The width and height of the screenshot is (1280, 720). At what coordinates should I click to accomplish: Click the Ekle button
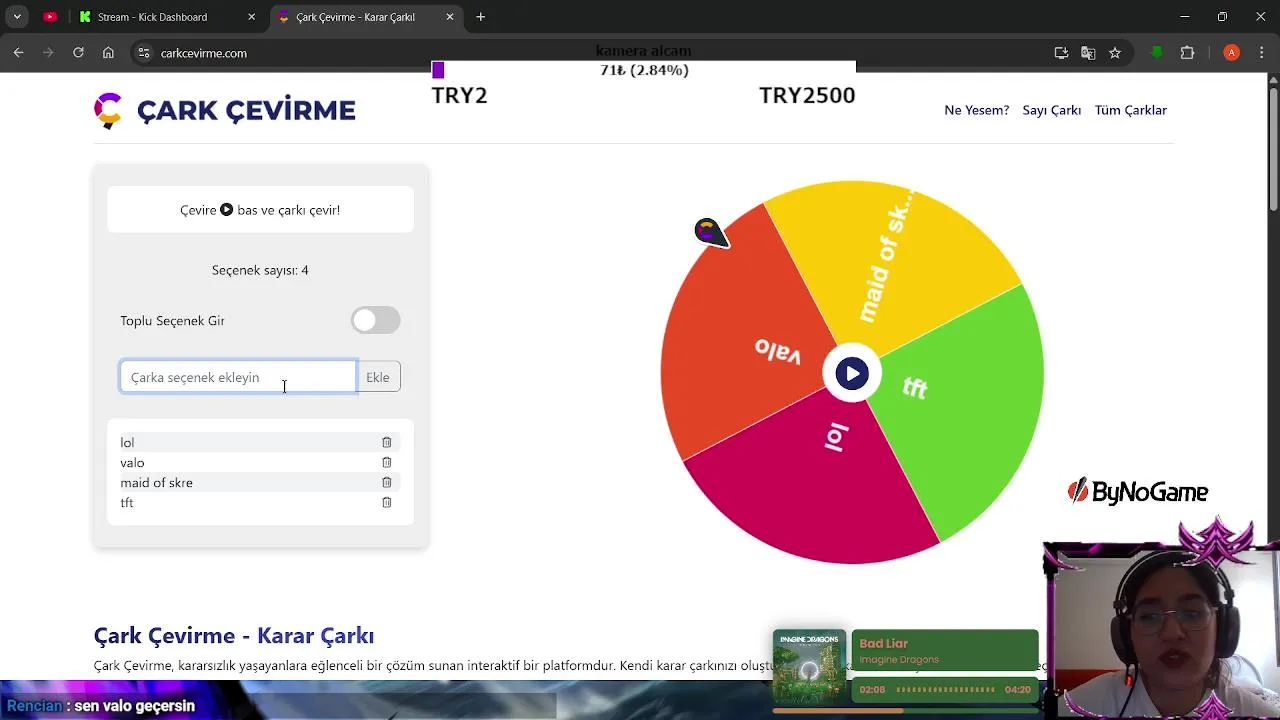point(378,377)
